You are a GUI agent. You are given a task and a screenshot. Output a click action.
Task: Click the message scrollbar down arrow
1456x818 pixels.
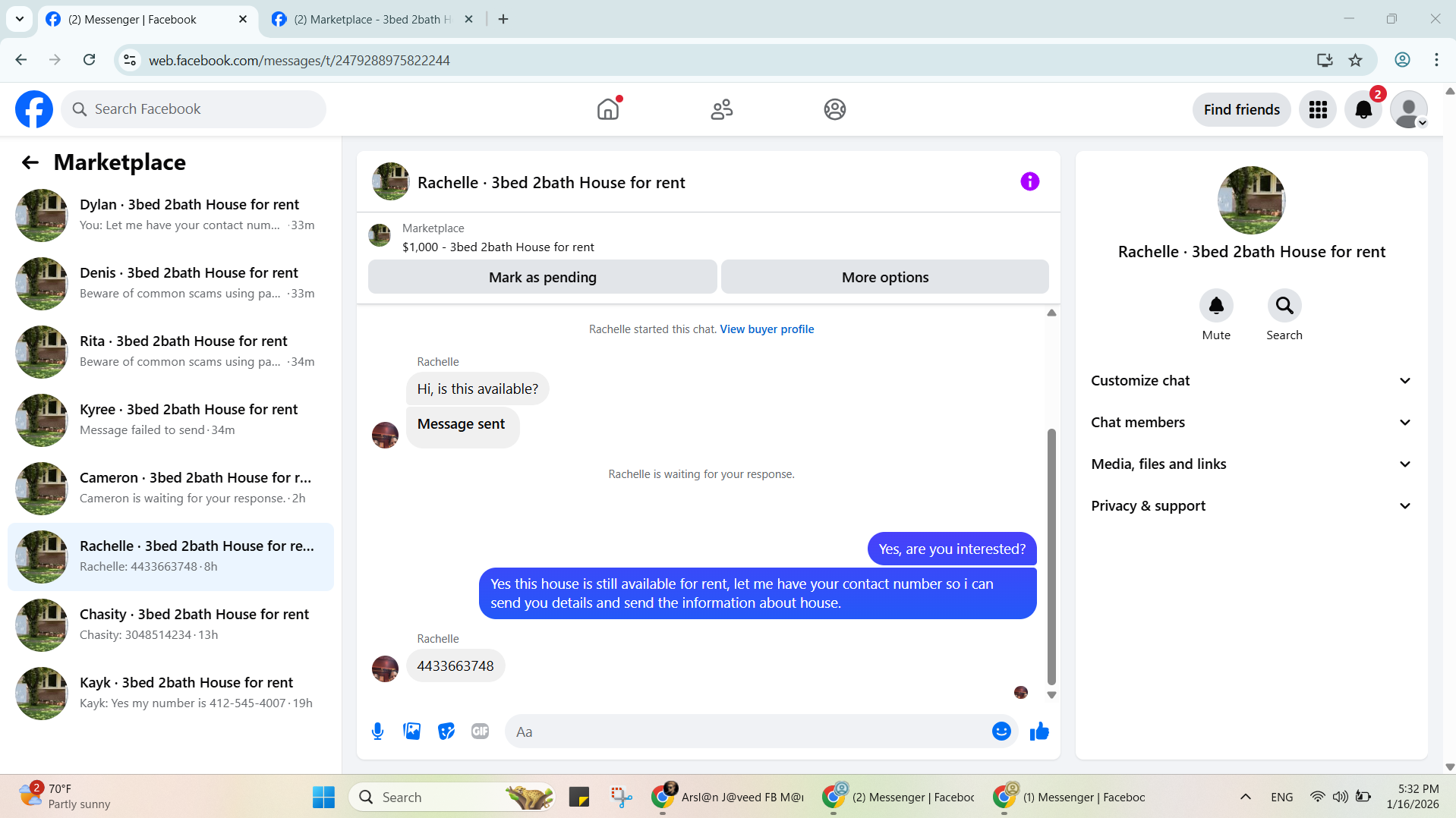click(1051, 695)
